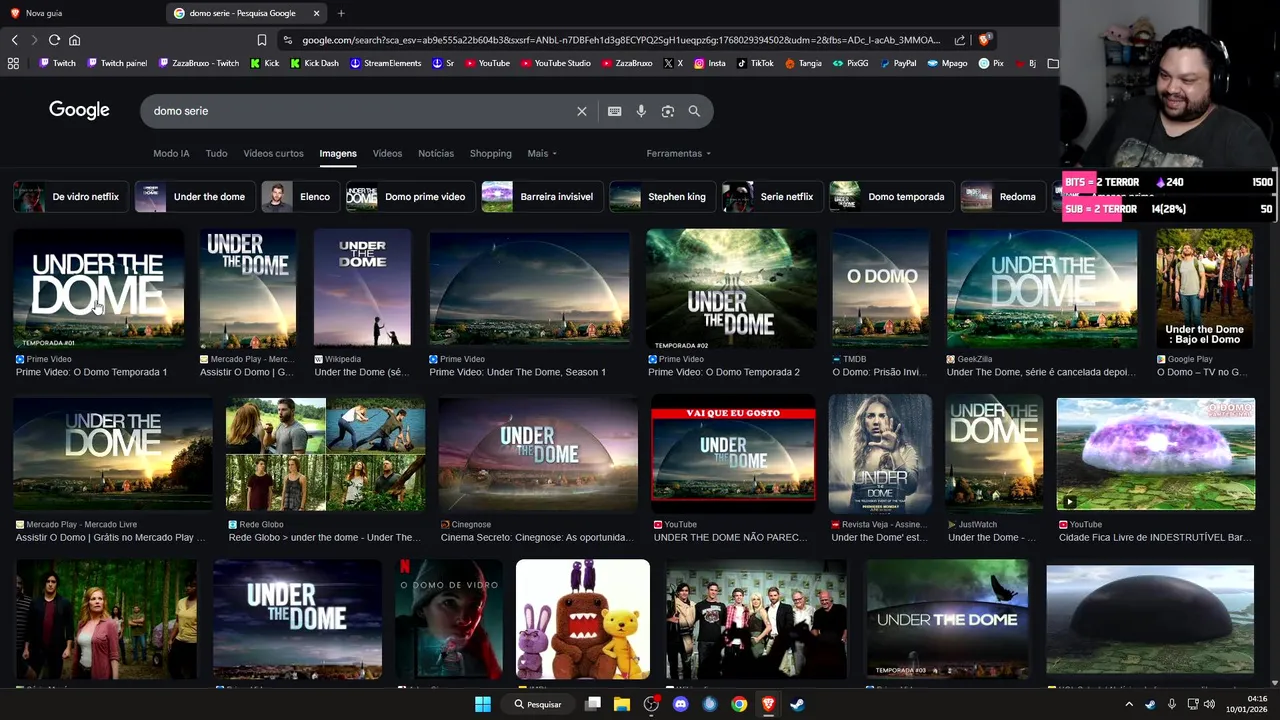
Task: Open the Brave Shields lion icon
Action: [x=984, y=40]
